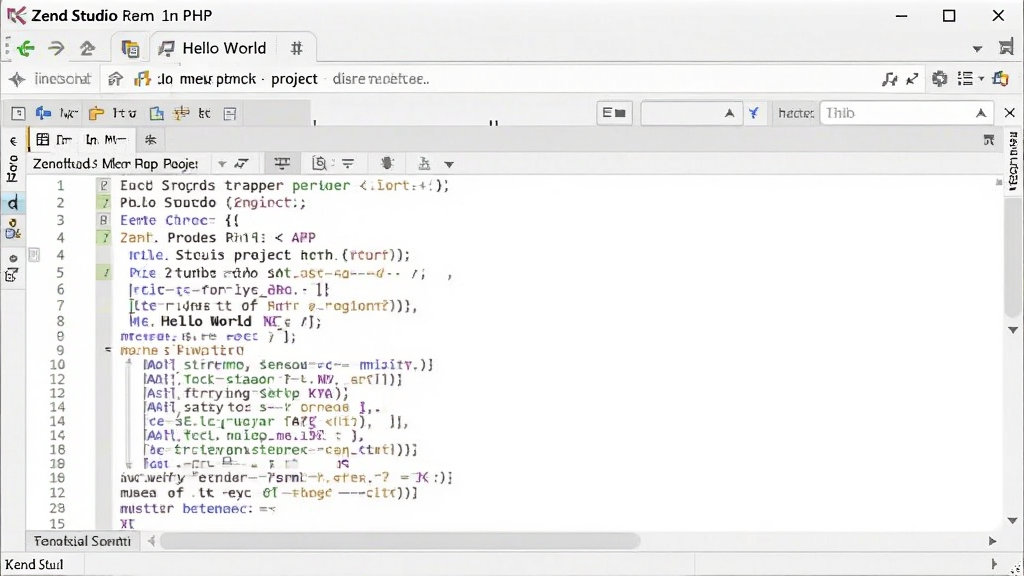Select the 'd' icon in the left side bar
This screenshot has width=1024, height=576.
(13, 204)
